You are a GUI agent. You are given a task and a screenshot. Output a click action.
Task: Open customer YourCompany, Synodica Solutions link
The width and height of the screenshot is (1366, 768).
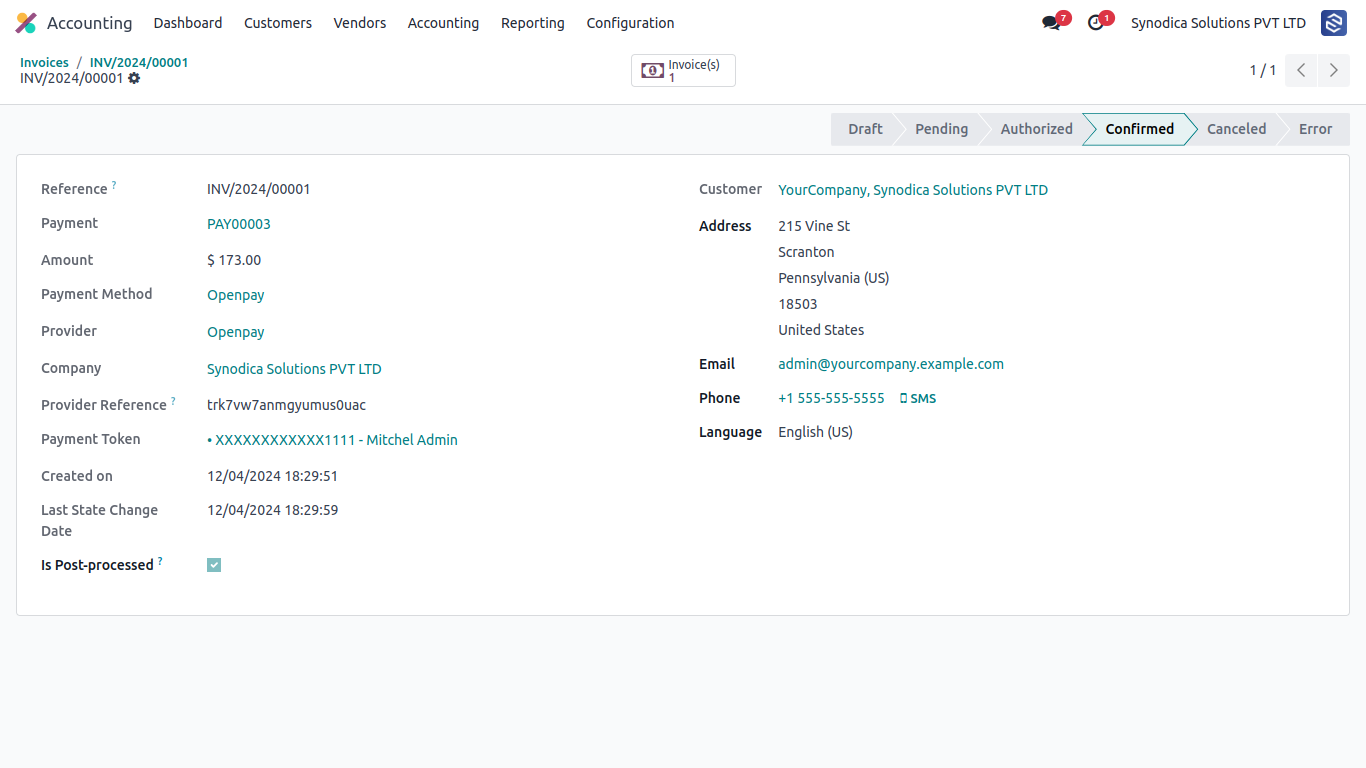click(913, 190)
